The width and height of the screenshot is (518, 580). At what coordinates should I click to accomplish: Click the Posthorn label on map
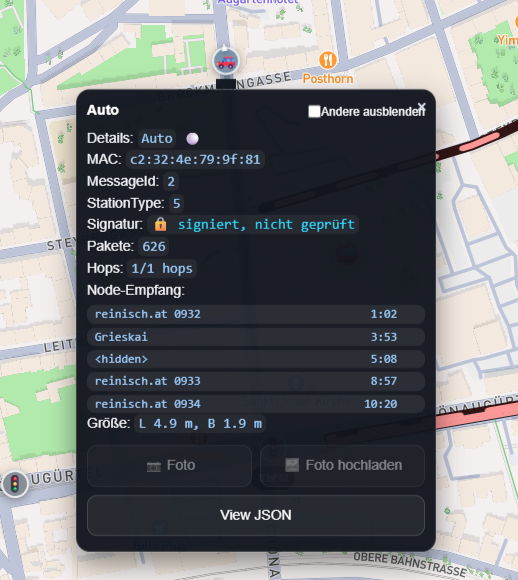click(328, 79)
